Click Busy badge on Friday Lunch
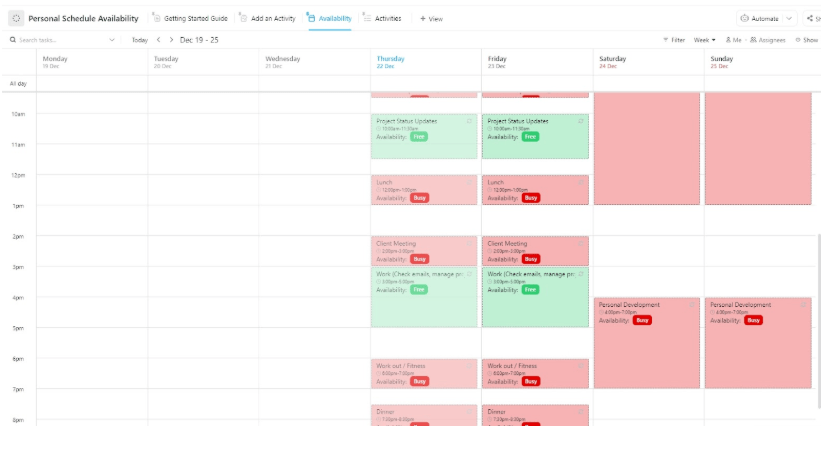The height and width of the screenshot is (463, 821). tap(531, 198)
